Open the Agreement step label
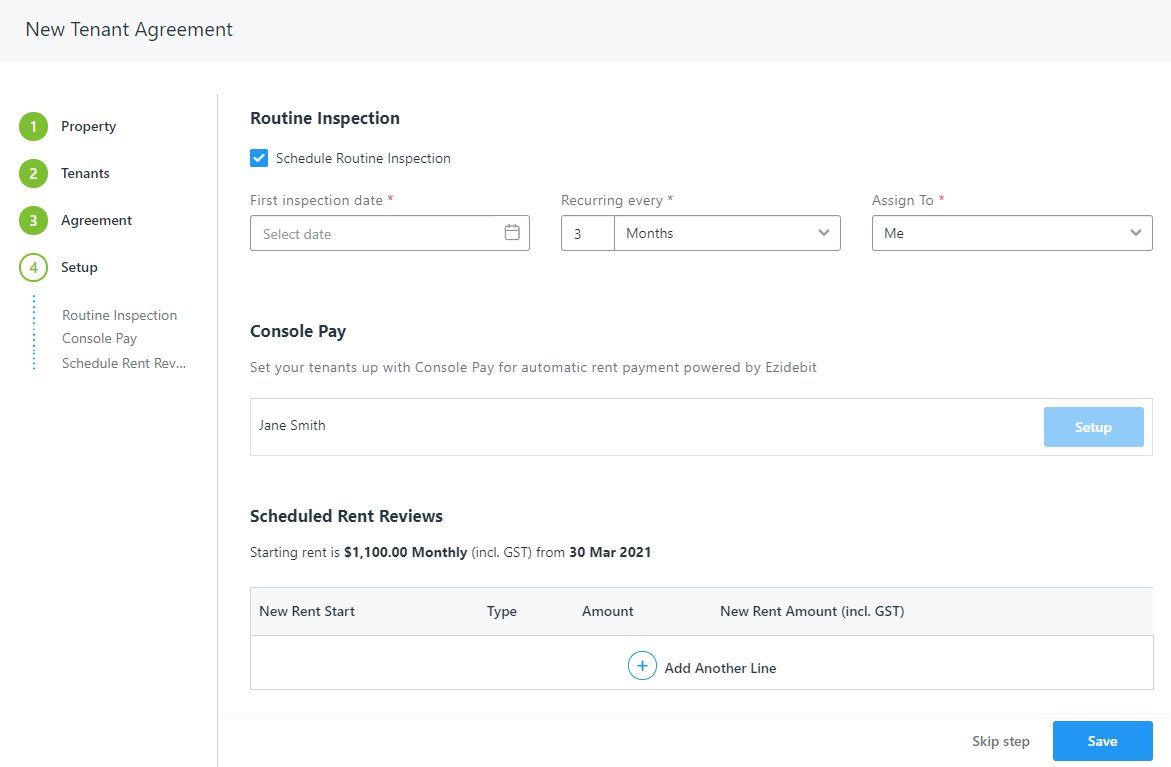 [x=96, y=220]
